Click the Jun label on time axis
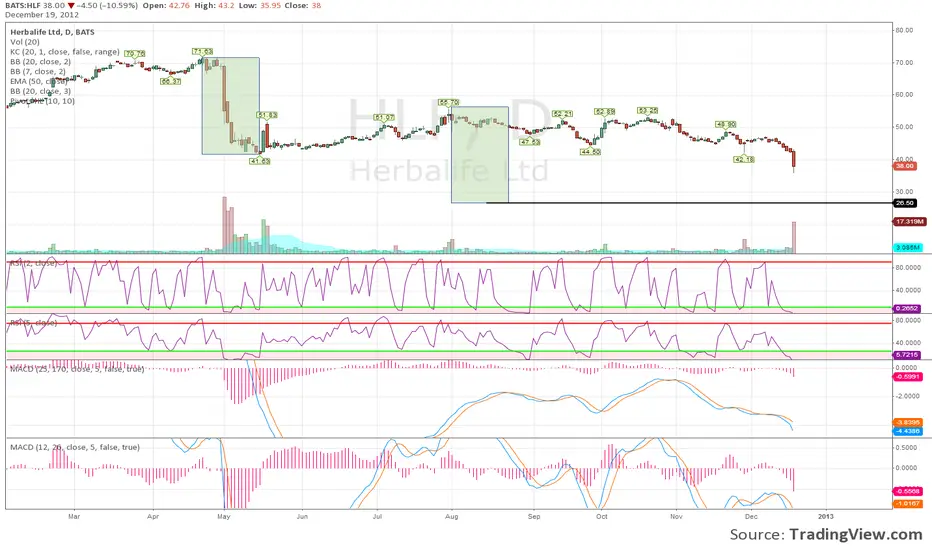 (x=302, y=517)
